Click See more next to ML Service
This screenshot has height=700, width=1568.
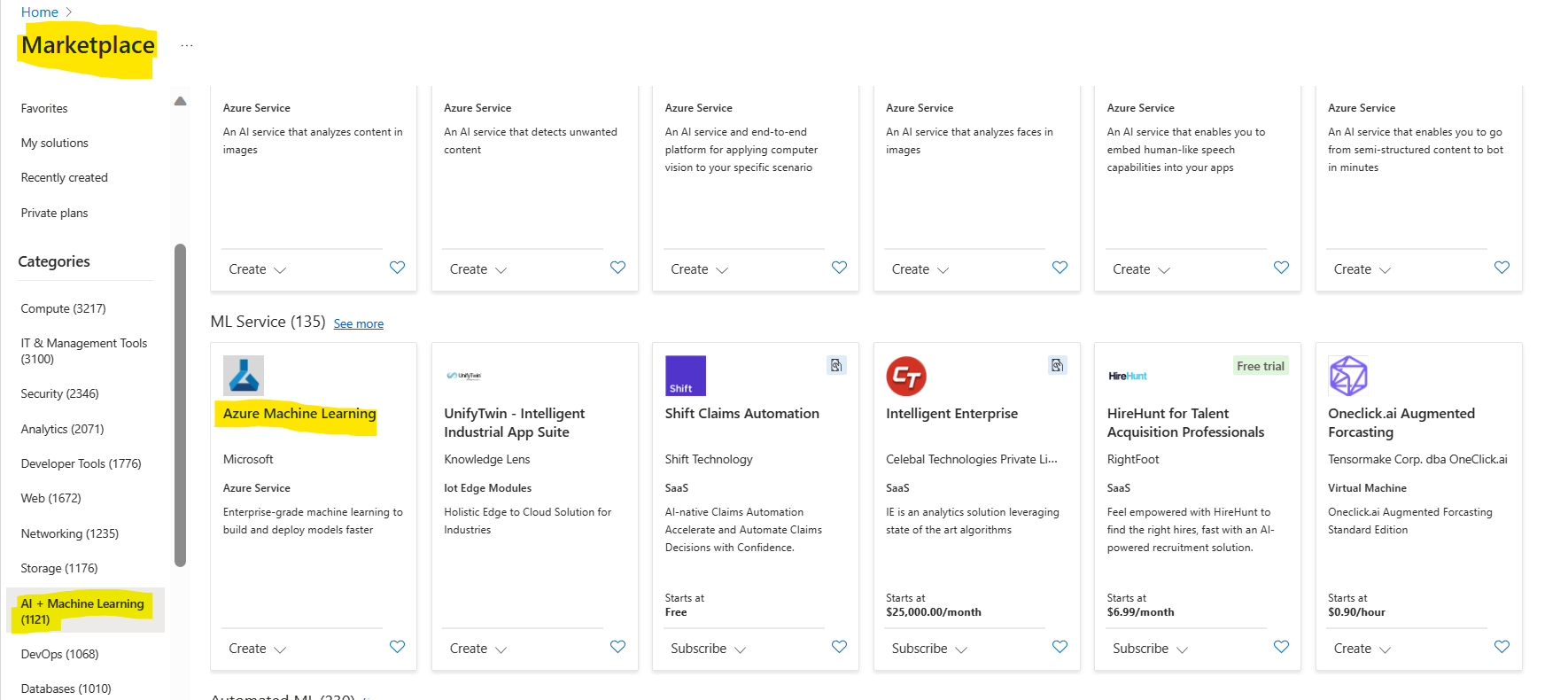coord(359,323)
